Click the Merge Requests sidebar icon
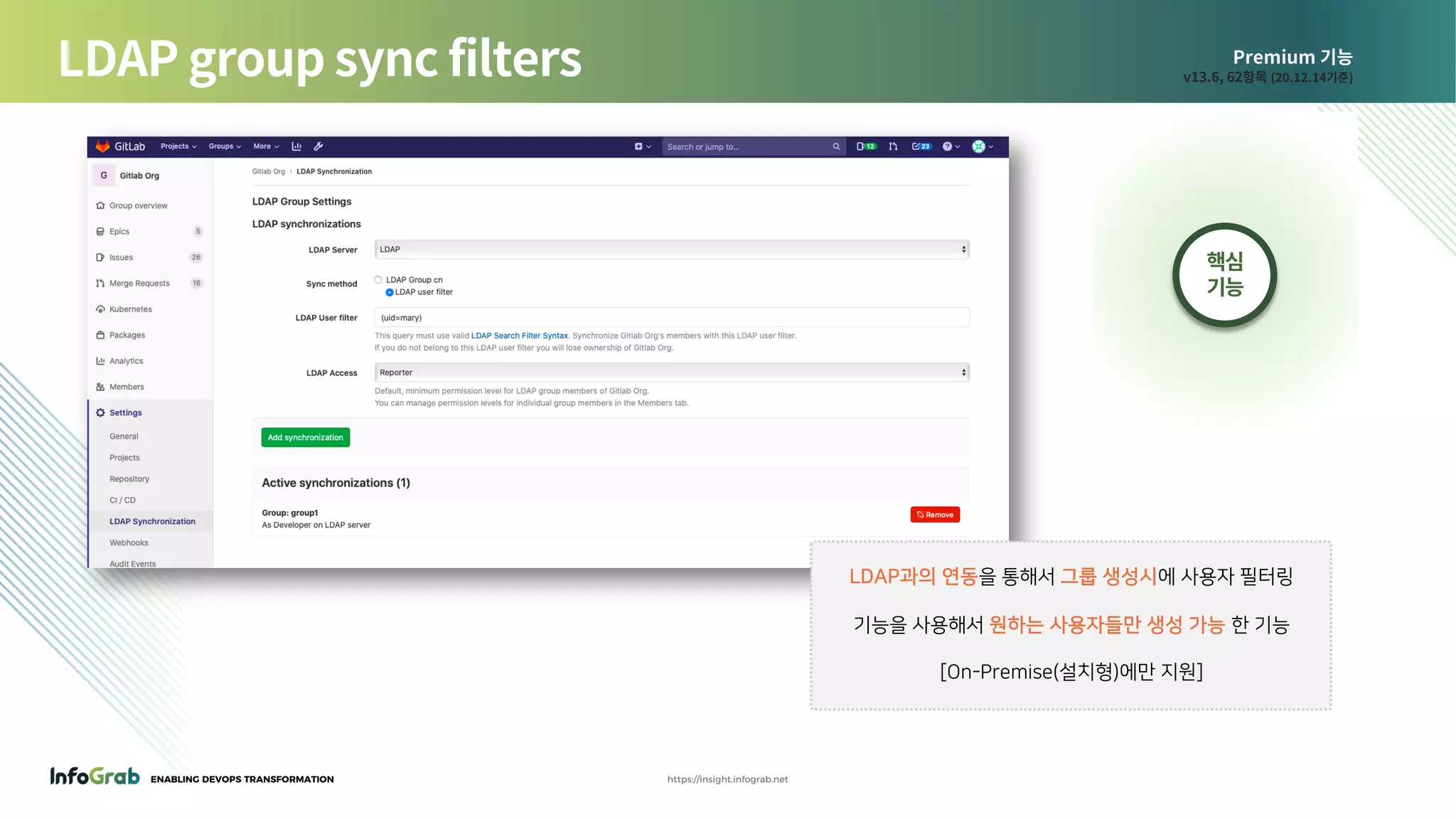The height and width of the screenshot is (819, 1456). tap(100, 283)
